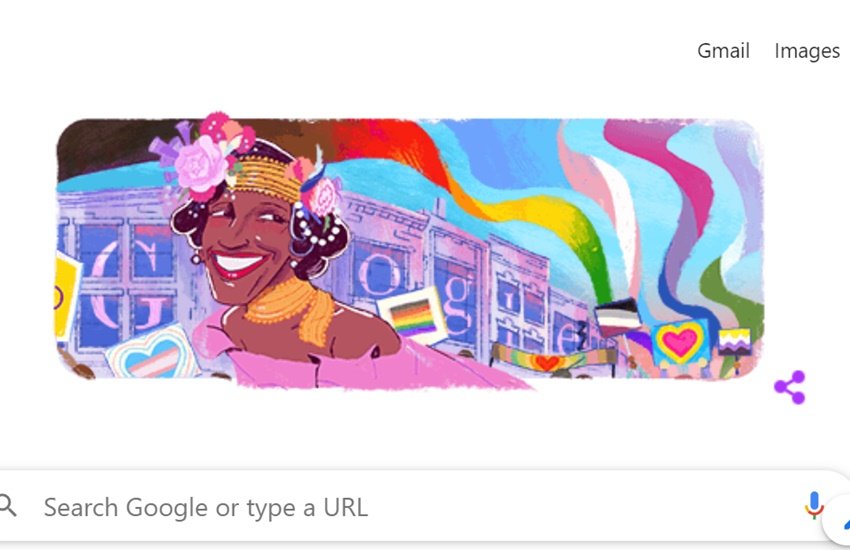Viewport: 850px width, 550px height.
Task: Click the trans-colored heart sign in doodle
Action: point(154,353)
